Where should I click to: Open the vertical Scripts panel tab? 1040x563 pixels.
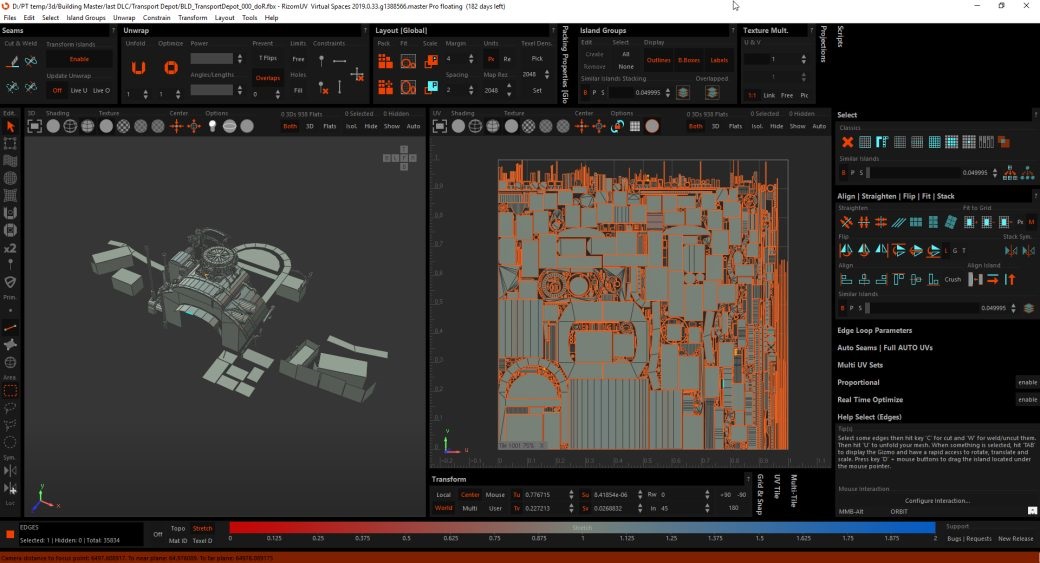pyautogui.click(x=840, y=36)
